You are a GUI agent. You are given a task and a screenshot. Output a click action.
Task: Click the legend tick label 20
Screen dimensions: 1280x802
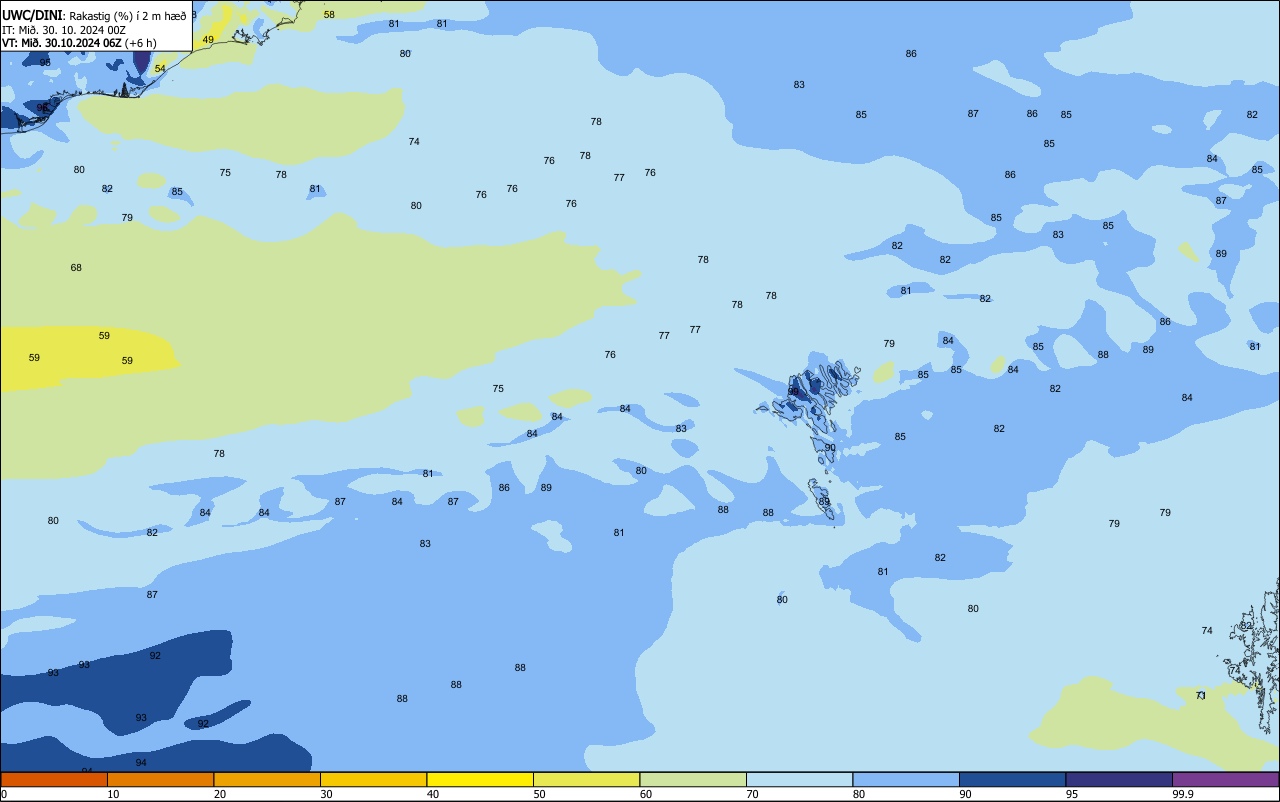(220, 794)
